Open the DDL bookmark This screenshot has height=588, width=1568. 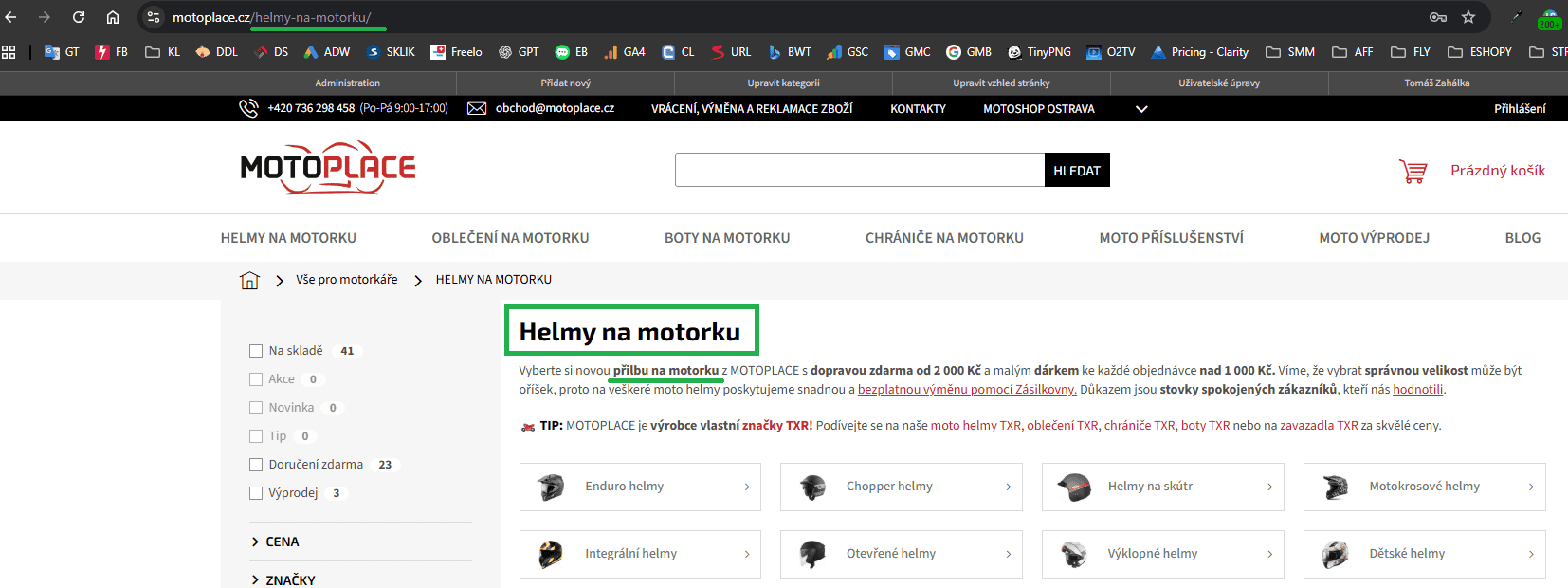click(x=216, y=52)
